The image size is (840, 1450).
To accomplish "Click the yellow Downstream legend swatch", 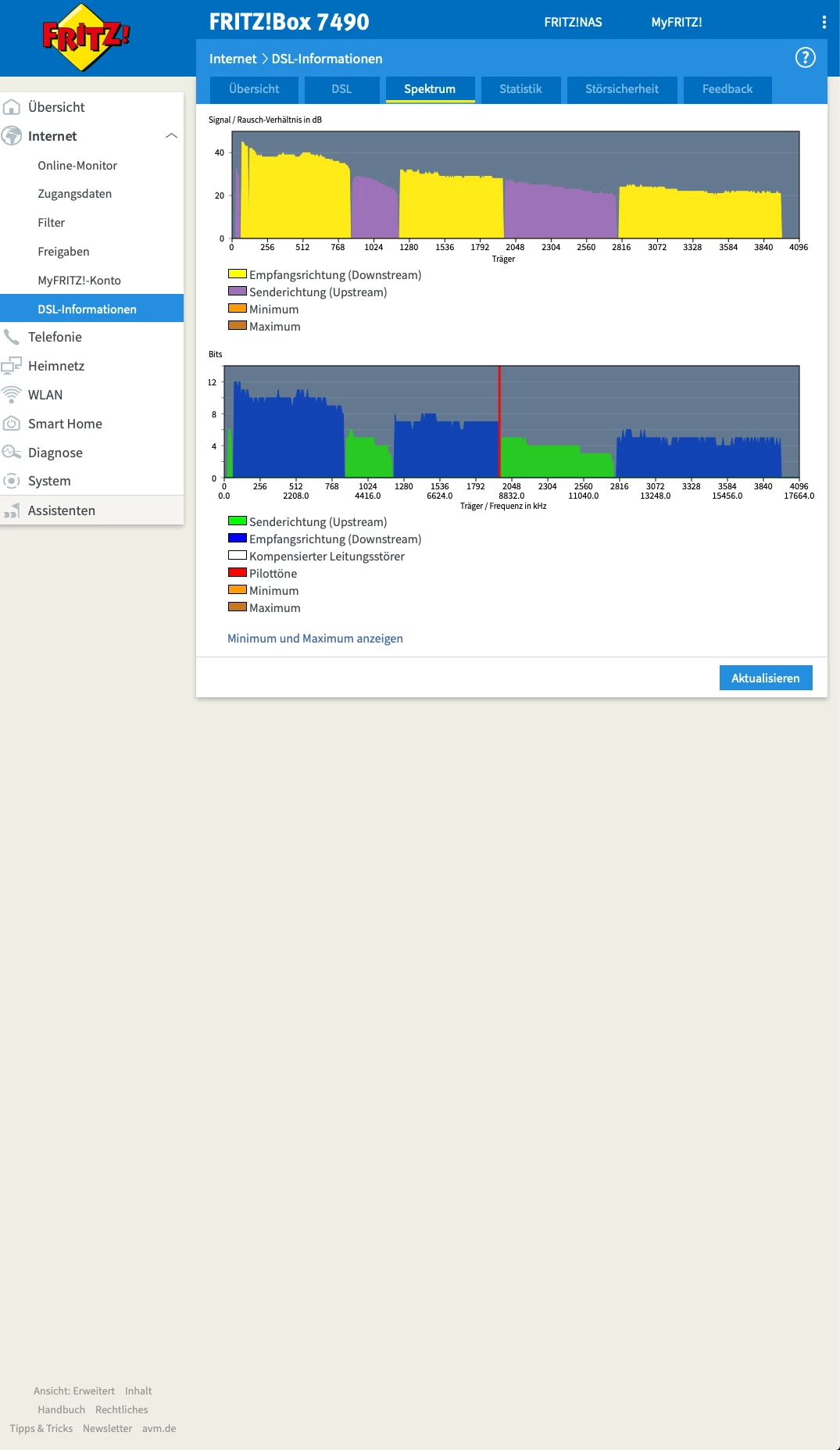I will pos(238,274).
